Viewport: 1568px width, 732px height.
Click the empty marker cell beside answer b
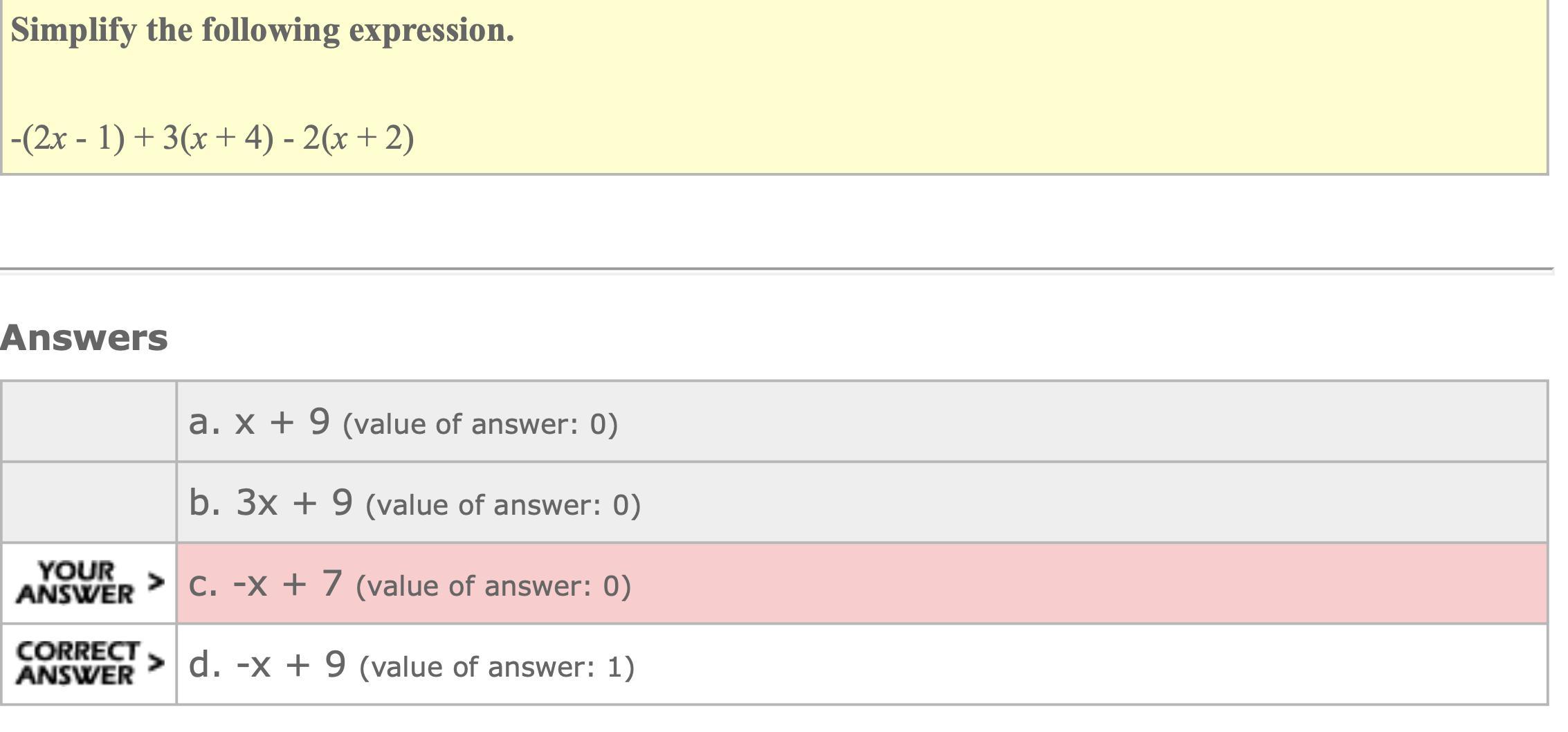pyautogui.click(x=89, y=502)
